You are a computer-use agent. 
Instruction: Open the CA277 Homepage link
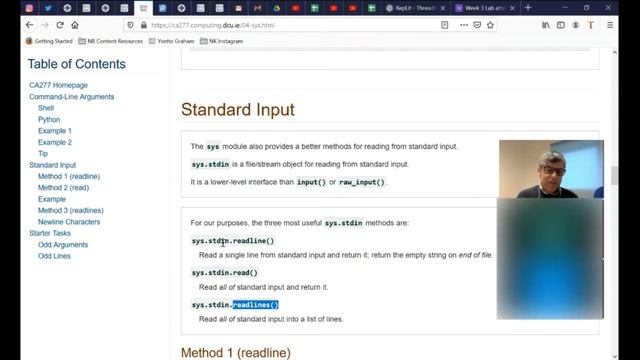[58, 85]
